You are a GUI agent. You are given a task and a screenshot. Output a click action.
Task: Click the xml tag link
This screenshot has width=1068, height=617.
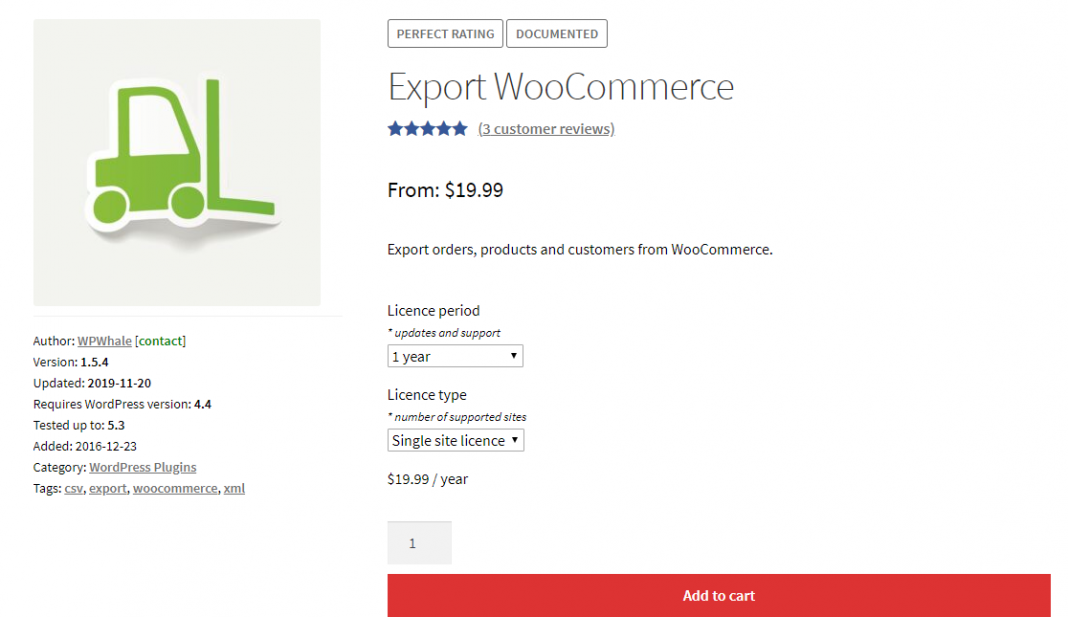pyautogui.click(x=234, y=488)
